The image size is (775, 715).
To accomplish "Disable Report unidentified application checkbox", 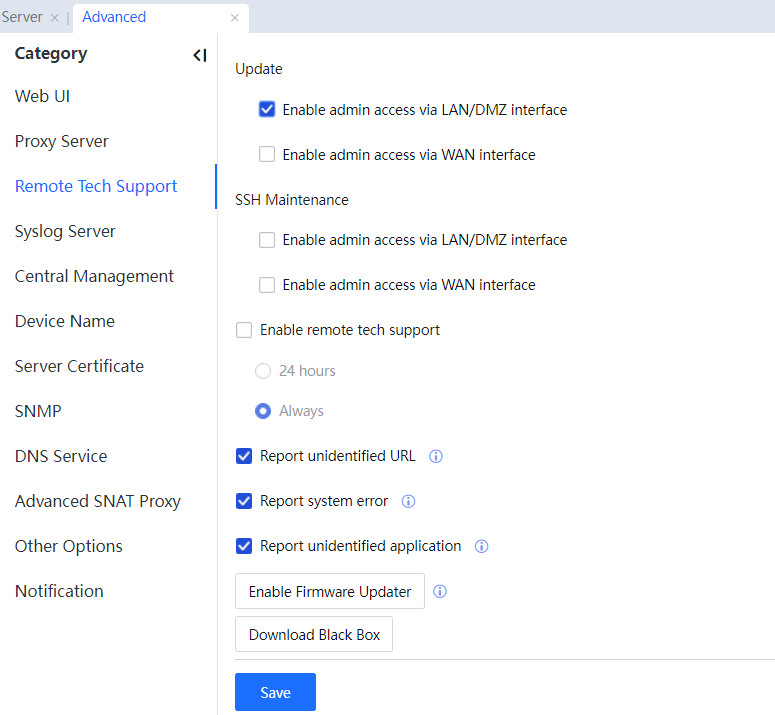I will 244,546.
